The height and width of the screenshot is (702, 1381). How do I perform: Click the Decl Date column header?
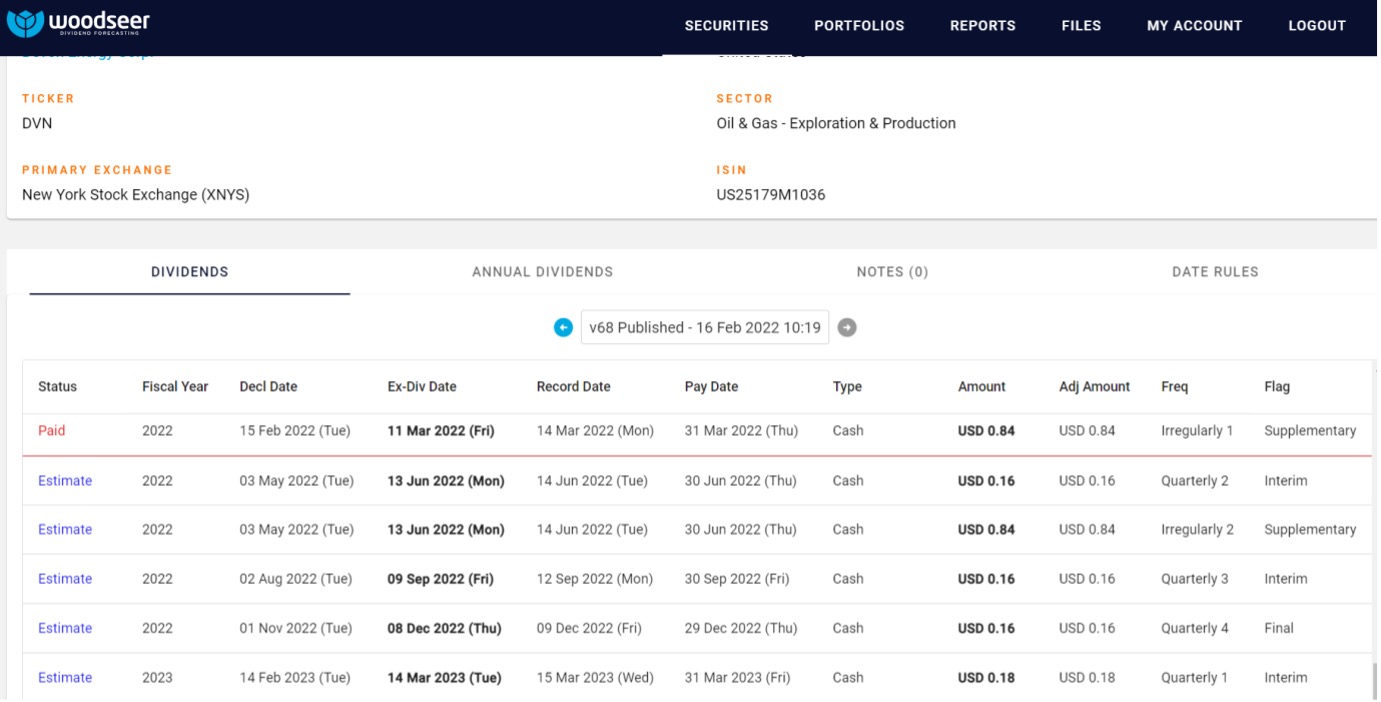point(268,387)
